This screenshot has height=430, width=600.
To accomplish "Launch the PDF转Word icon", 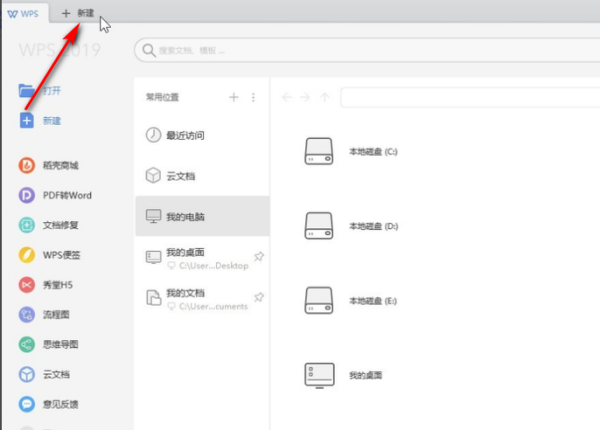I will [x=27, y=195].
